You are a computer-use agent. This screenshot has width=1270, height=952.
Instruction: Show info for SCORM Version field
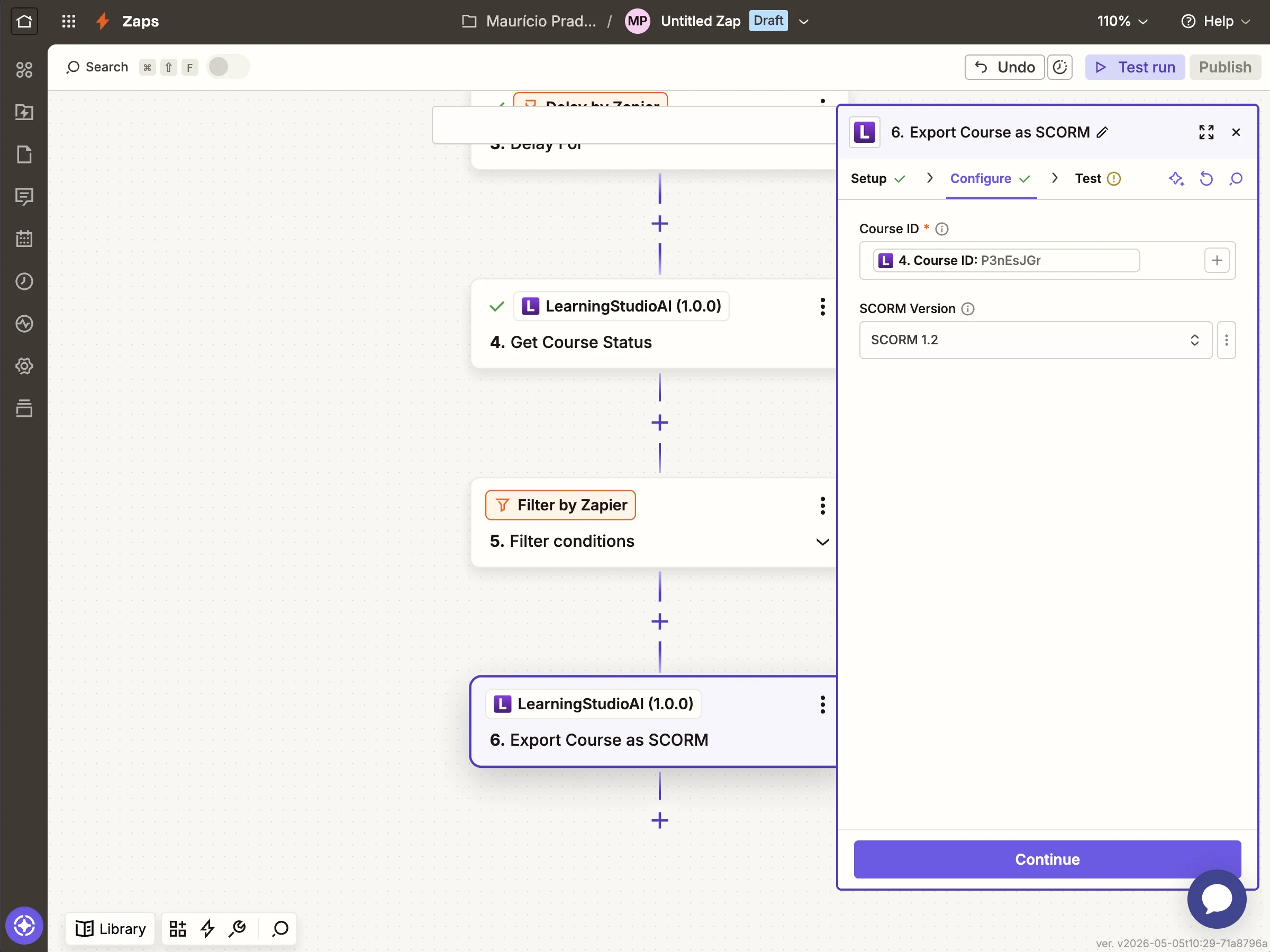click(x=968, y=309)
